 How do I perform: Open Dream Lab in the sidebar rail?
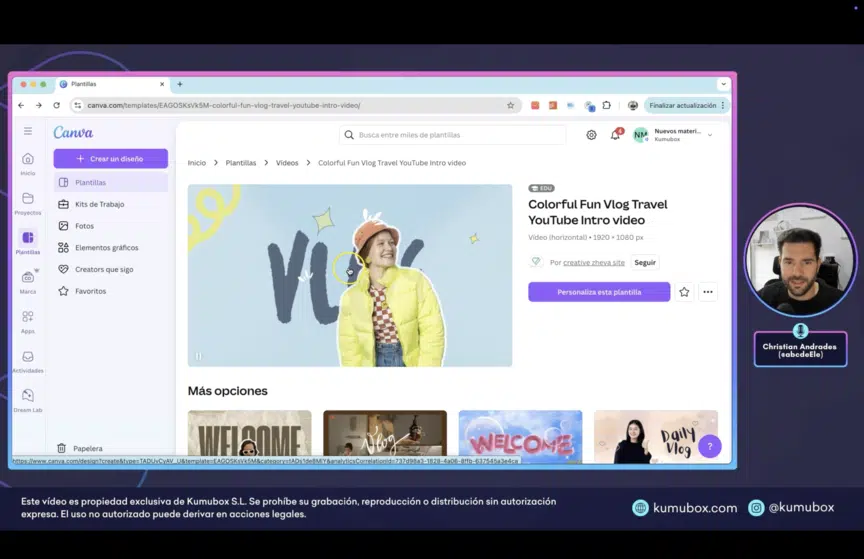pyautogui.click(x=28, y=401)
